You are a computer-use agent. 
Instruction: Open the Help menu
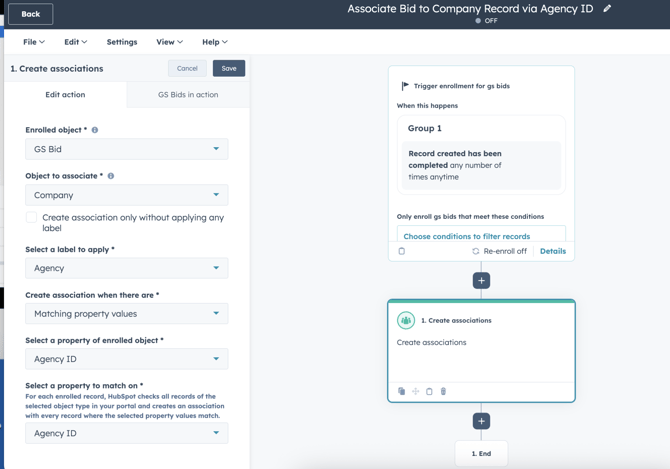215,42
